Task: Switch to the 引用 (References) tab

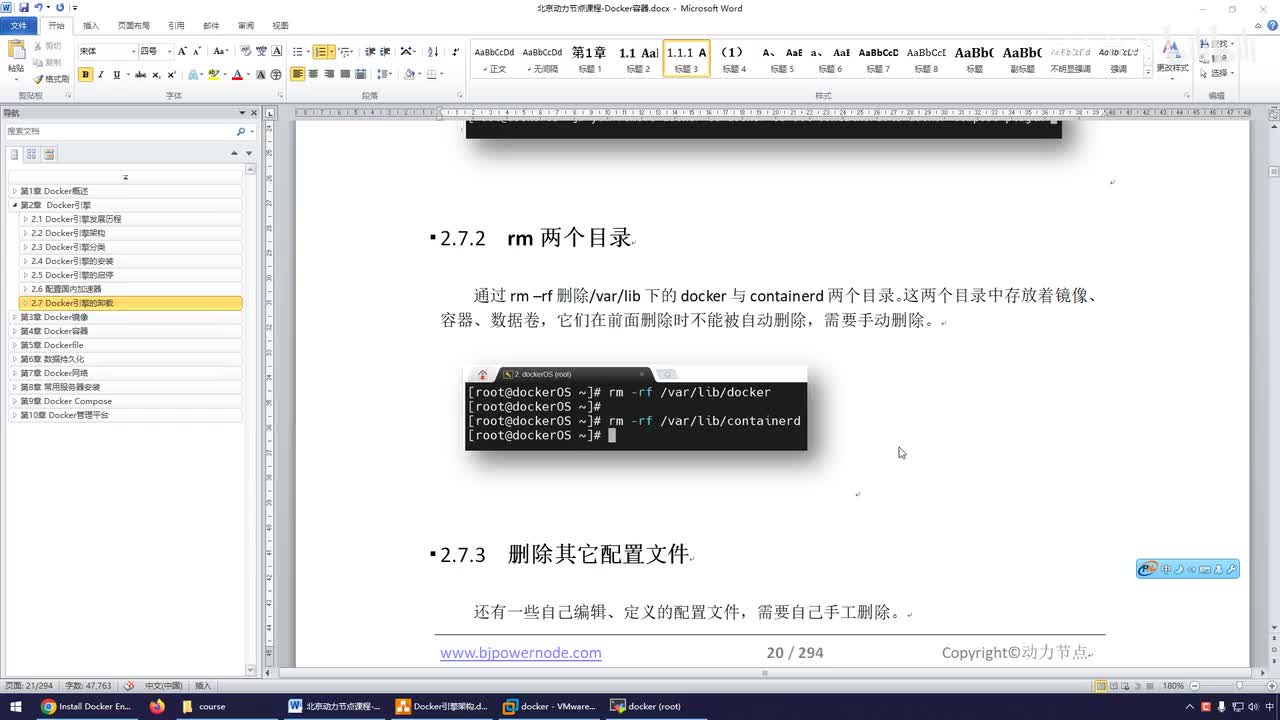Action: coord(176,26)
